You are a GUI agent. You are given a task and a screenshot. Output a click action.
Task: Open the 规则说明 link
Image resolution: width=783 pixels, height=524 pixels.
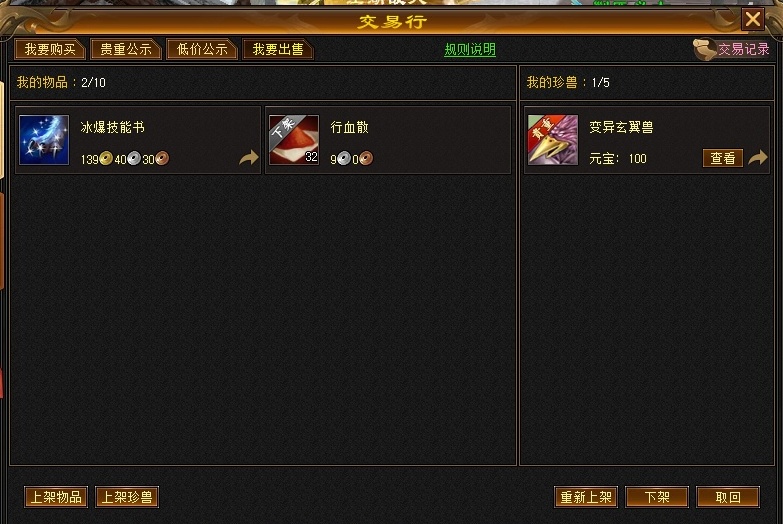pos(470,49)
